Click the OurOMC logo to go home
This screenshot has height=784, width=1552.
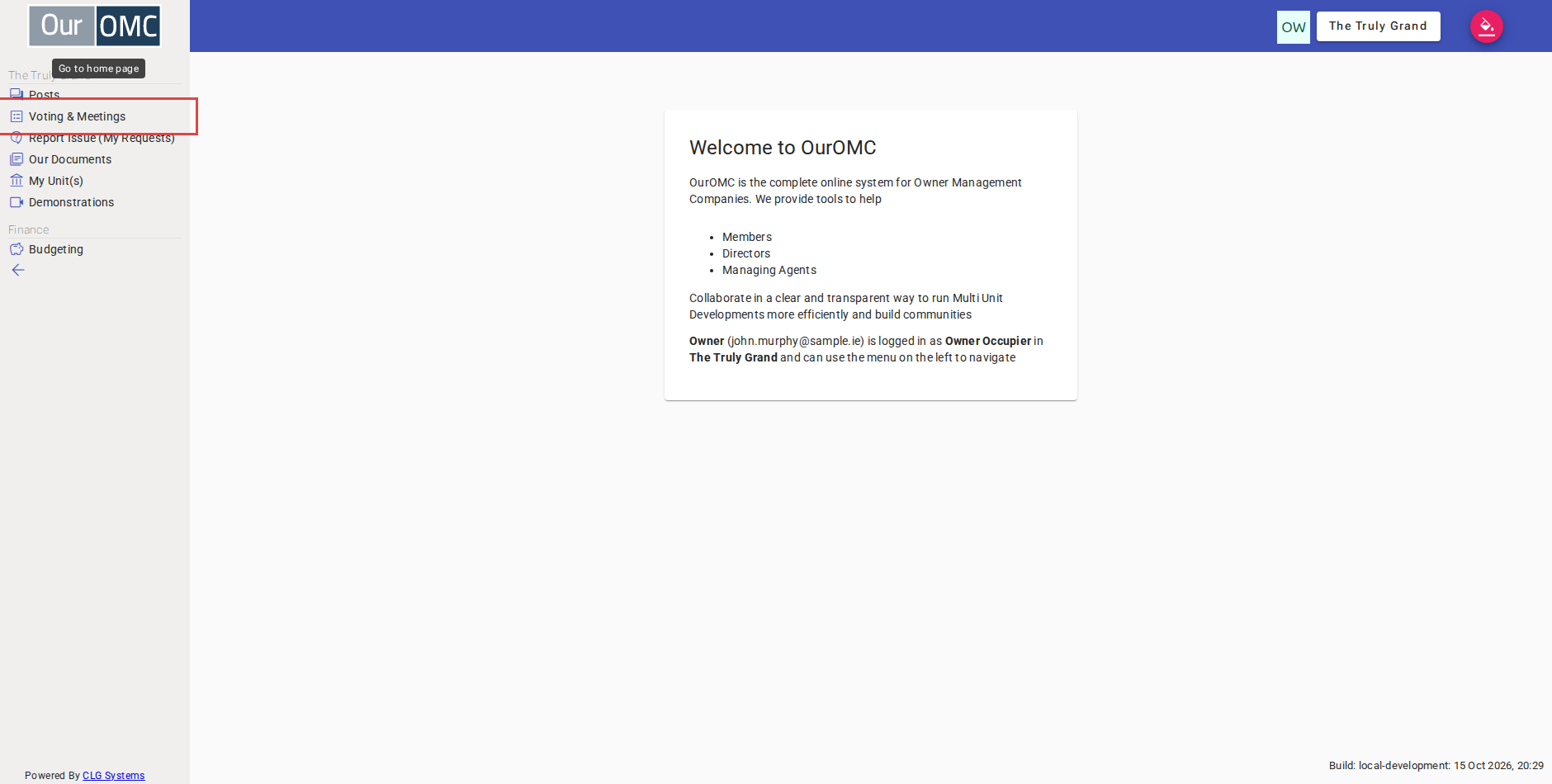coord(94,26)
